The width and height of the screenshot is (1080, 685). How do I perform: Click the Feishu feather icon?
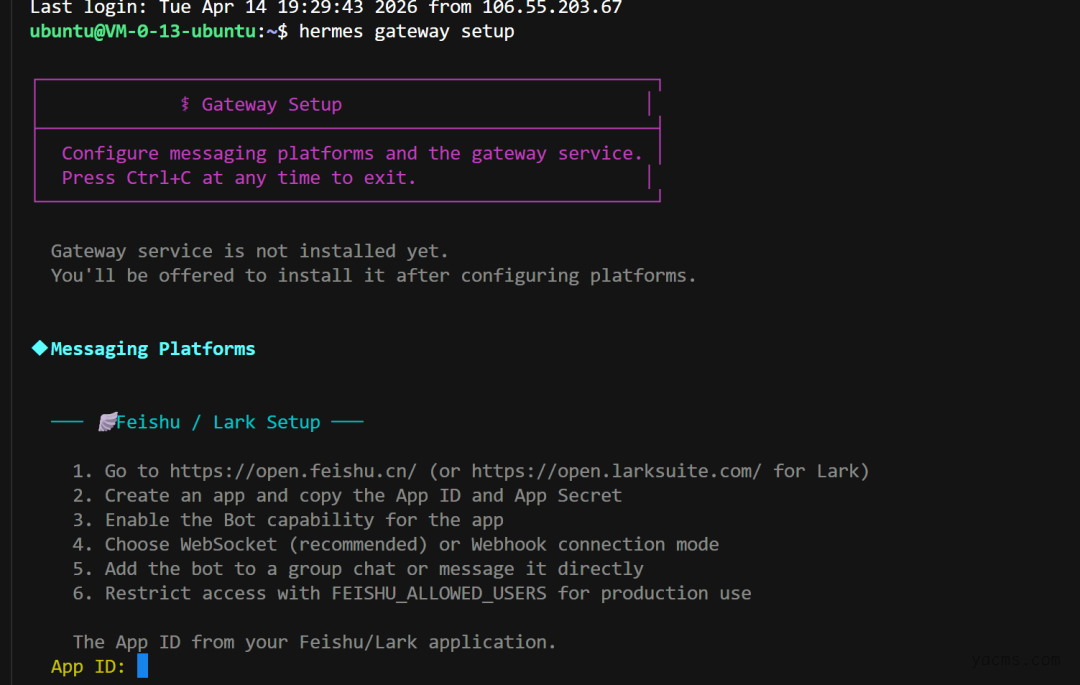[x=107, y=422]
